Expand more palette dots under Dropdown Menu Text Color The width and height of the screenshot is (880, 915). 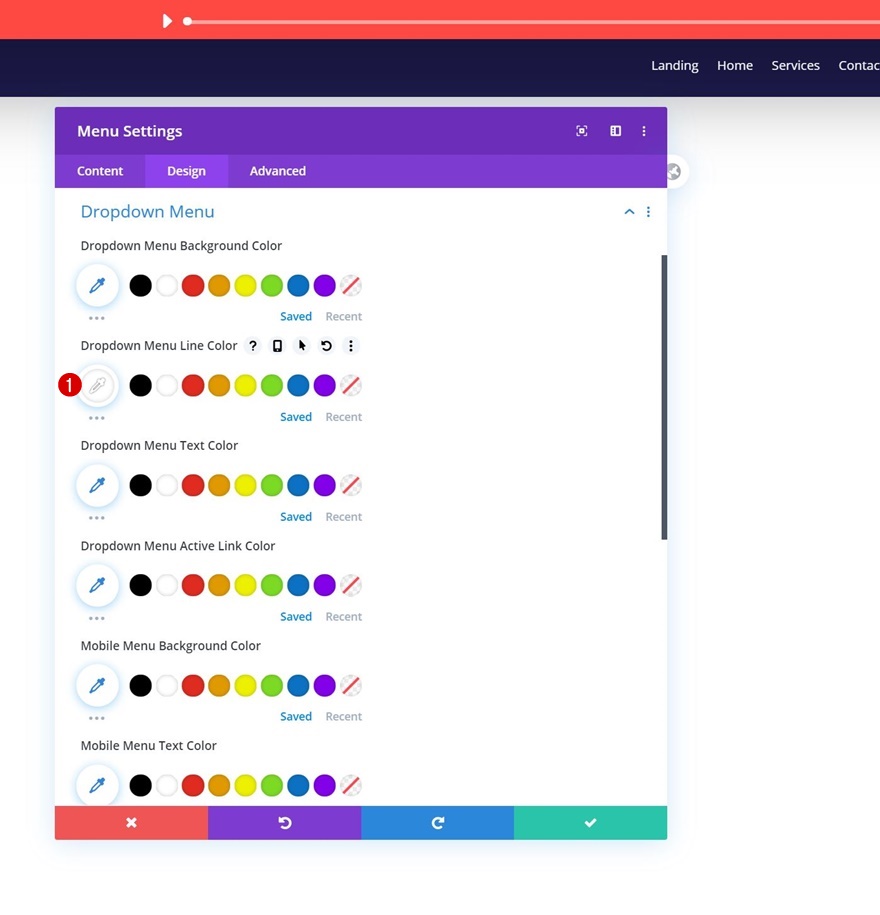pos(97,518)
